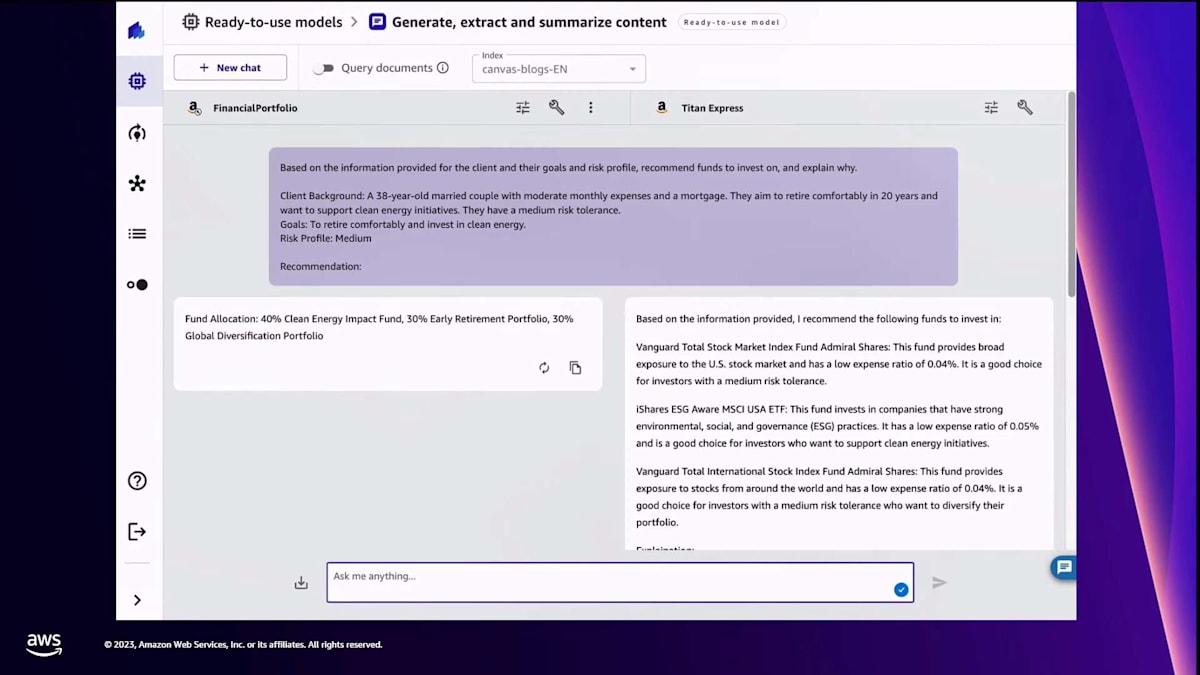Click the Titan Express wrench tool icon

pyautogui.click(x=1025, y=108)
